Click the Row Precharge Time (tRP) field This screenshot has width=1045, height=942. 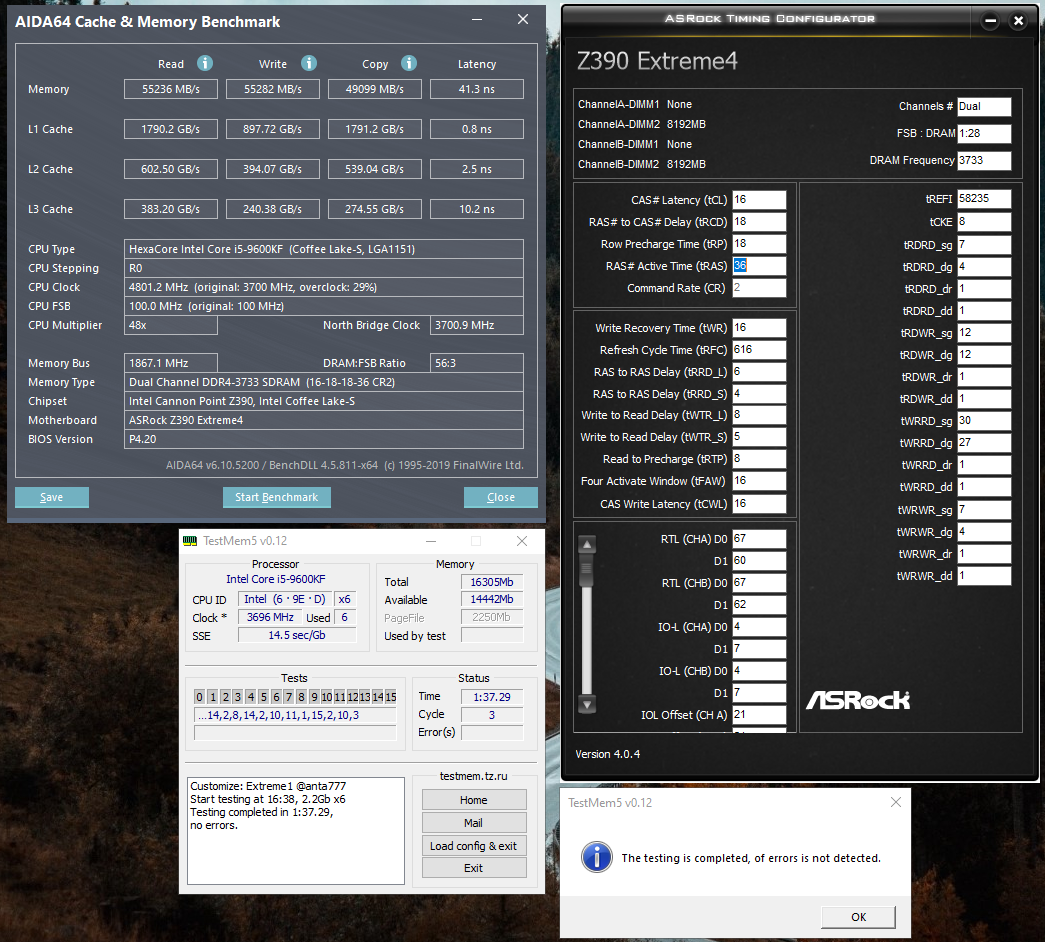[759, 244]
